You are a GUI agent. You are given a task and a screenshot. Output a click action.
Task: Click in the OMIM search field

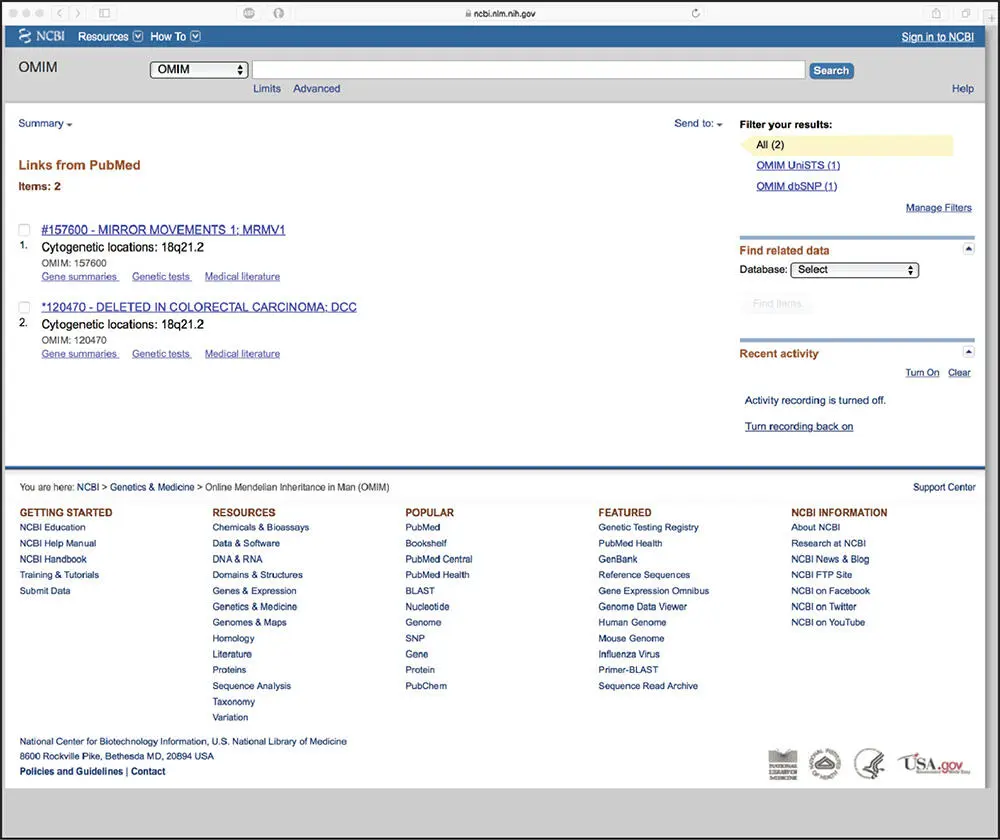tap(529, 70)
